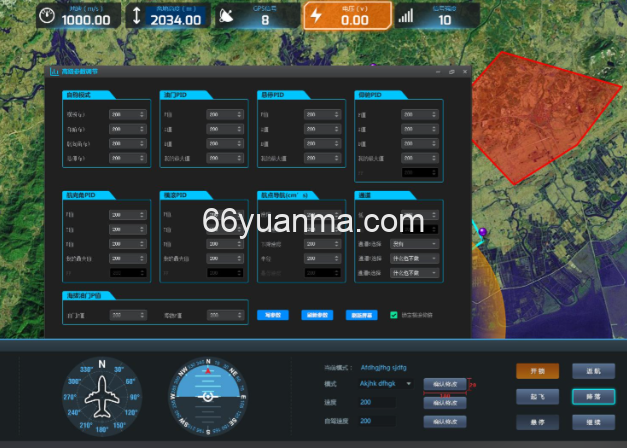Toggle the green checkbox in settings dialog
The width and height of the screenshot is (627, 448).
pyautogui.click(x=394, y=314)
